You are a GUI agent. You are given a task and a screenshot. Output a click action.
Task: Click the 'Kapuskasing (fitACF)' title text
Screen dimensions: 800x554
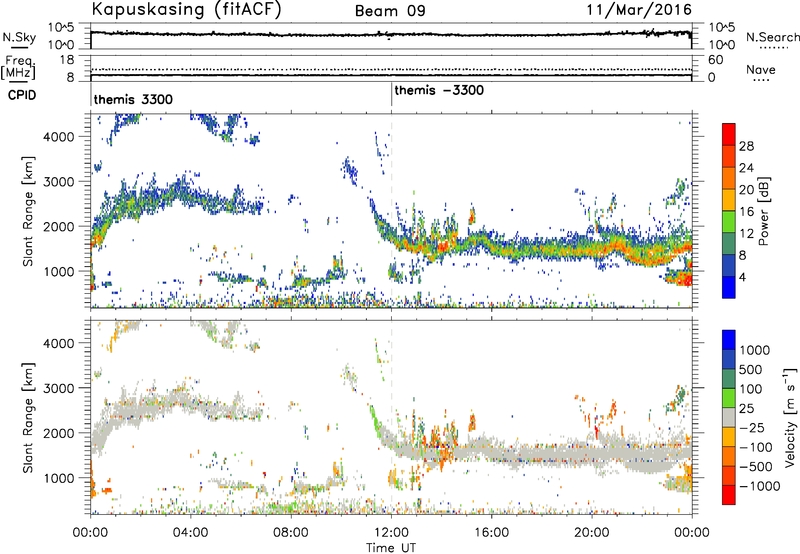point(186,9)
